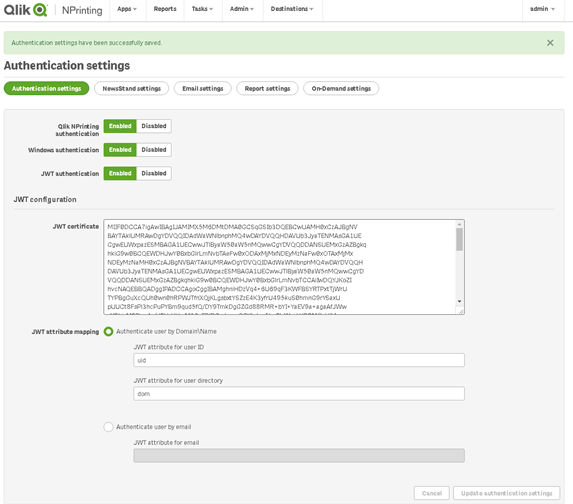Screen dimensions: 573x504
Task: Expand the Admin dropdown menu
Action: [242, 9]
